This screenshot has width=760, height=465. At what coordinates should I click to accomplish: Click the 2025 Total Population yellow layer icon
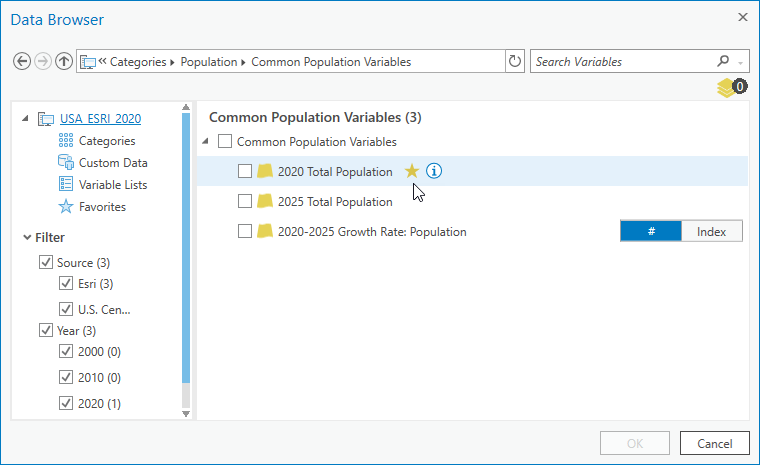click(265, 201)
